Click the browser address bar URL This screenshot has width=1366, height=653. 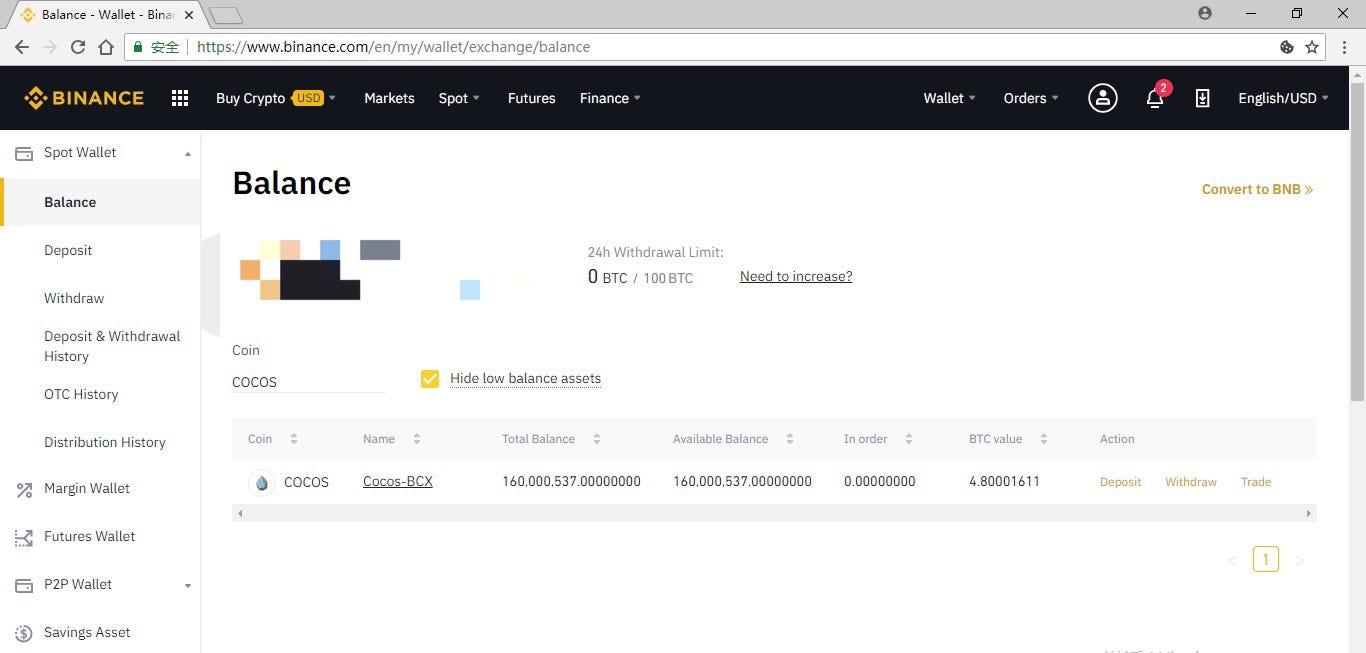(x=394, y=47)
